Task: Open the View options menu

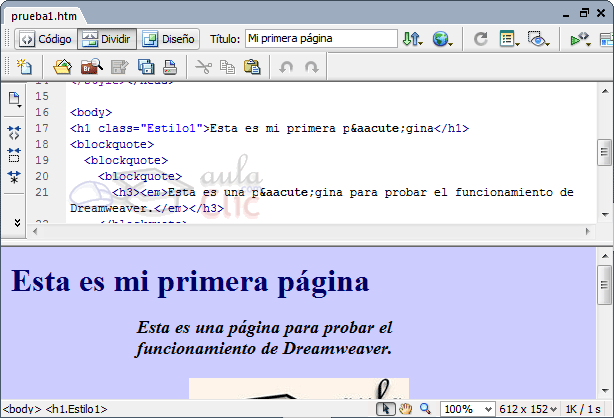Action: point(508,40)
